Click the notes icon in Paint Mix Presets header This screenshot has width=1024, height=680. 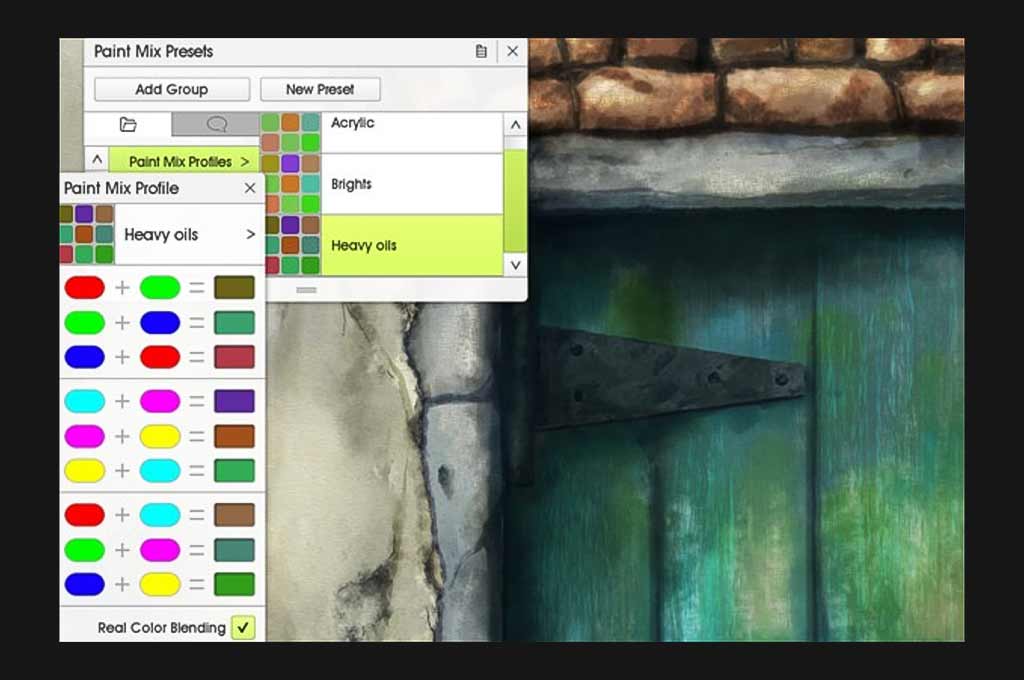(x=480, y=51)
